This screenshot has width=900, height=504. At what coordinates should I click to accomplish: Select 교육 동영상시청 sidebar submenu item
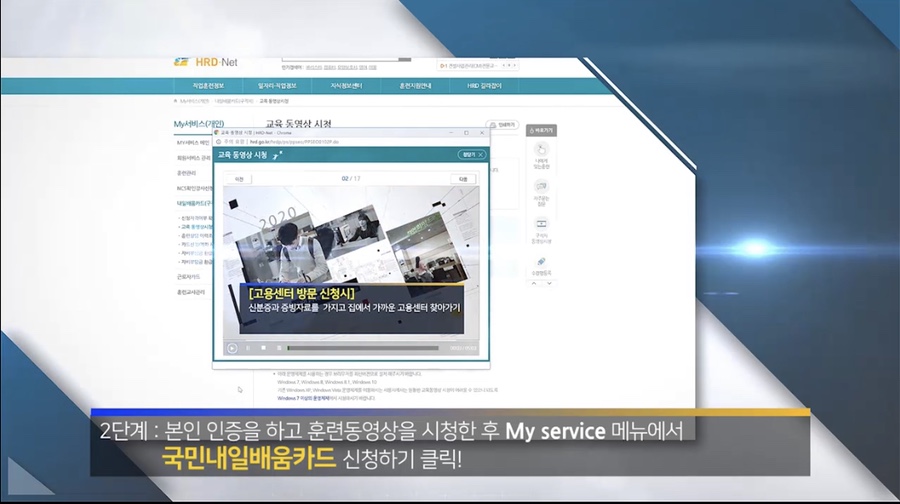196,227
